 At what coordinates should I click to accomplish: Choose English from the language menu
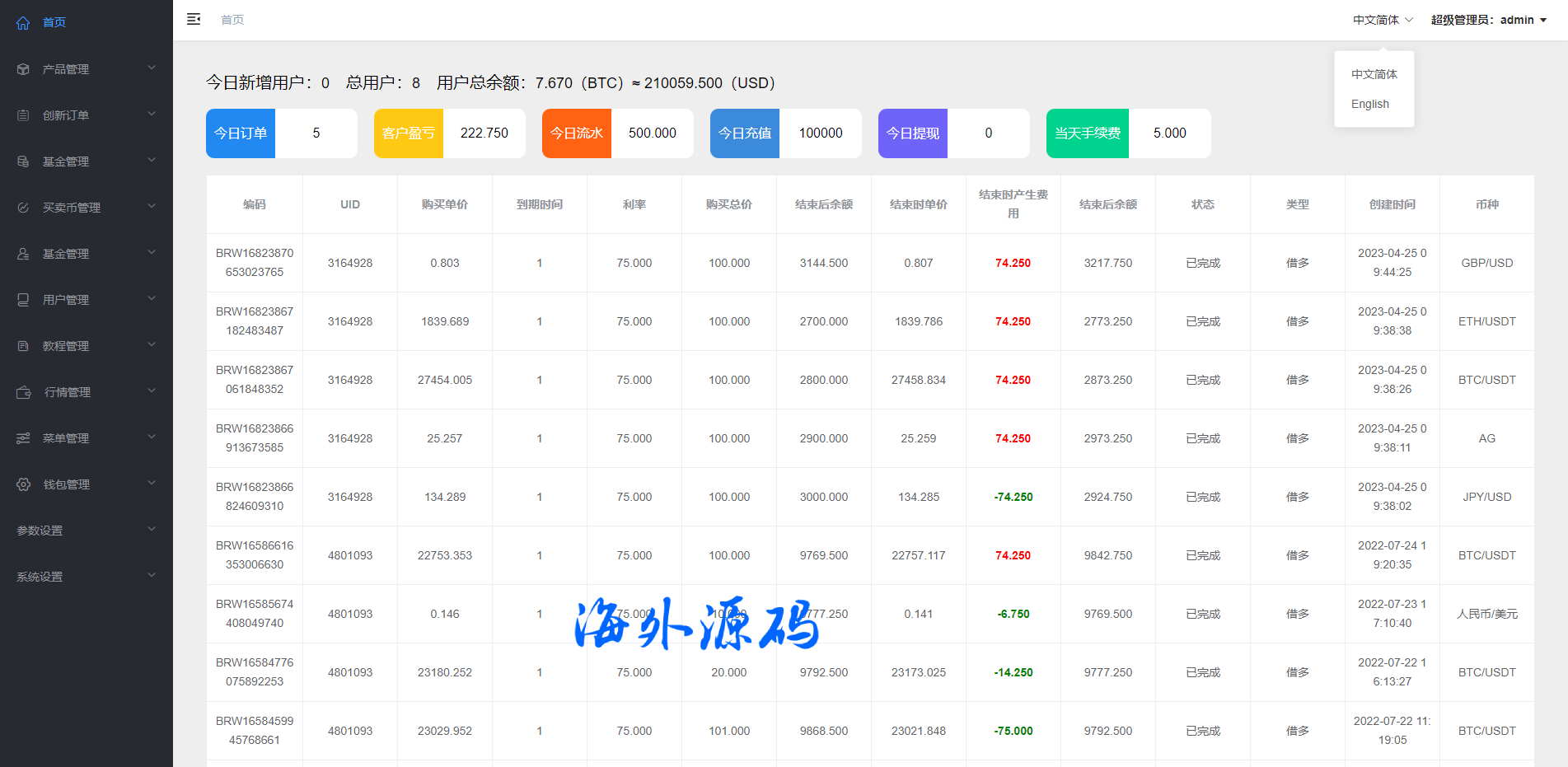[x=1369, y=104]
